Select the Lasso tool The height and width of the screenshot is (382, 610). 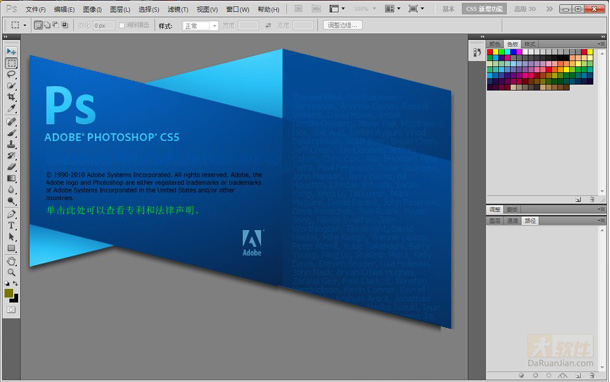[x=11, y=74]
